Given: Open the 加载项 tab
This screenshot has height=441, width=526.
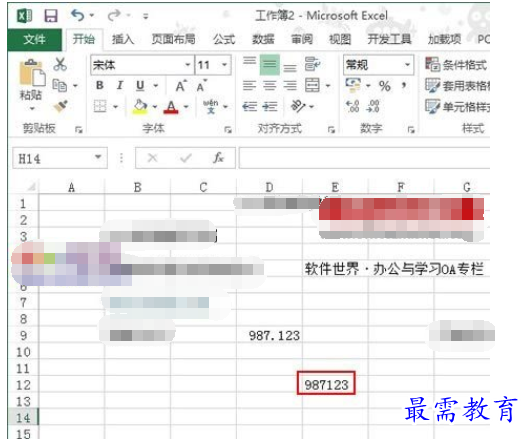Looking at the screenshot, I should point(444,39).
